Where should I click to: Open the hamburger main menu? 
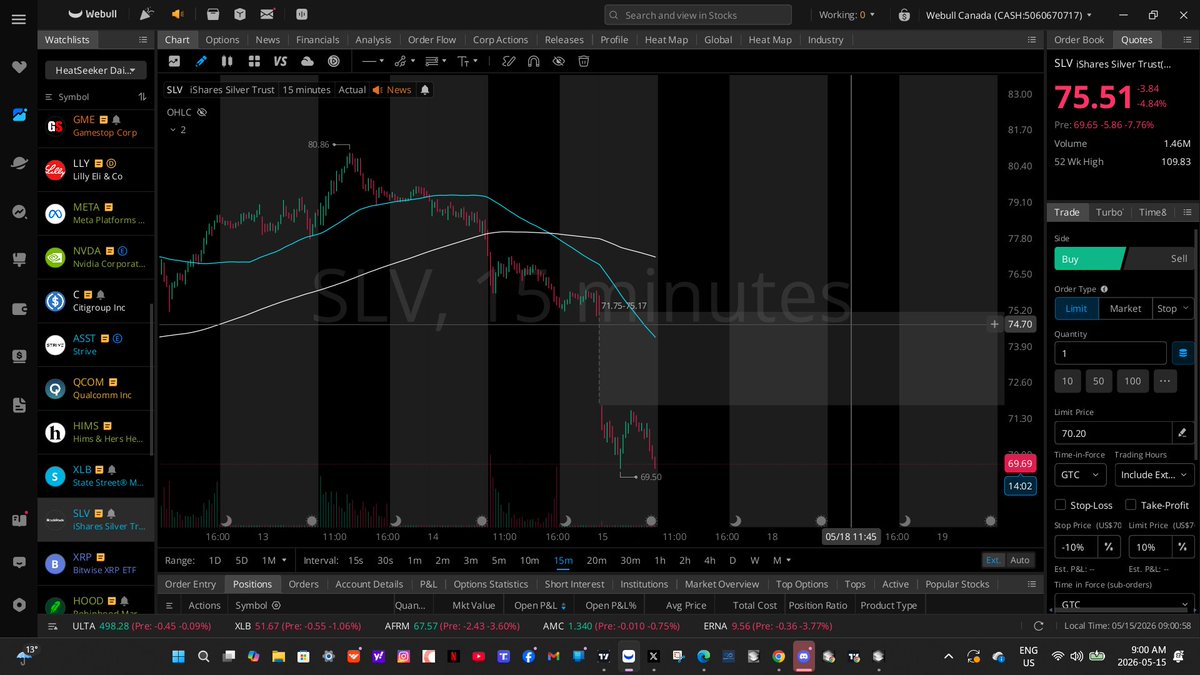(19, 19)
